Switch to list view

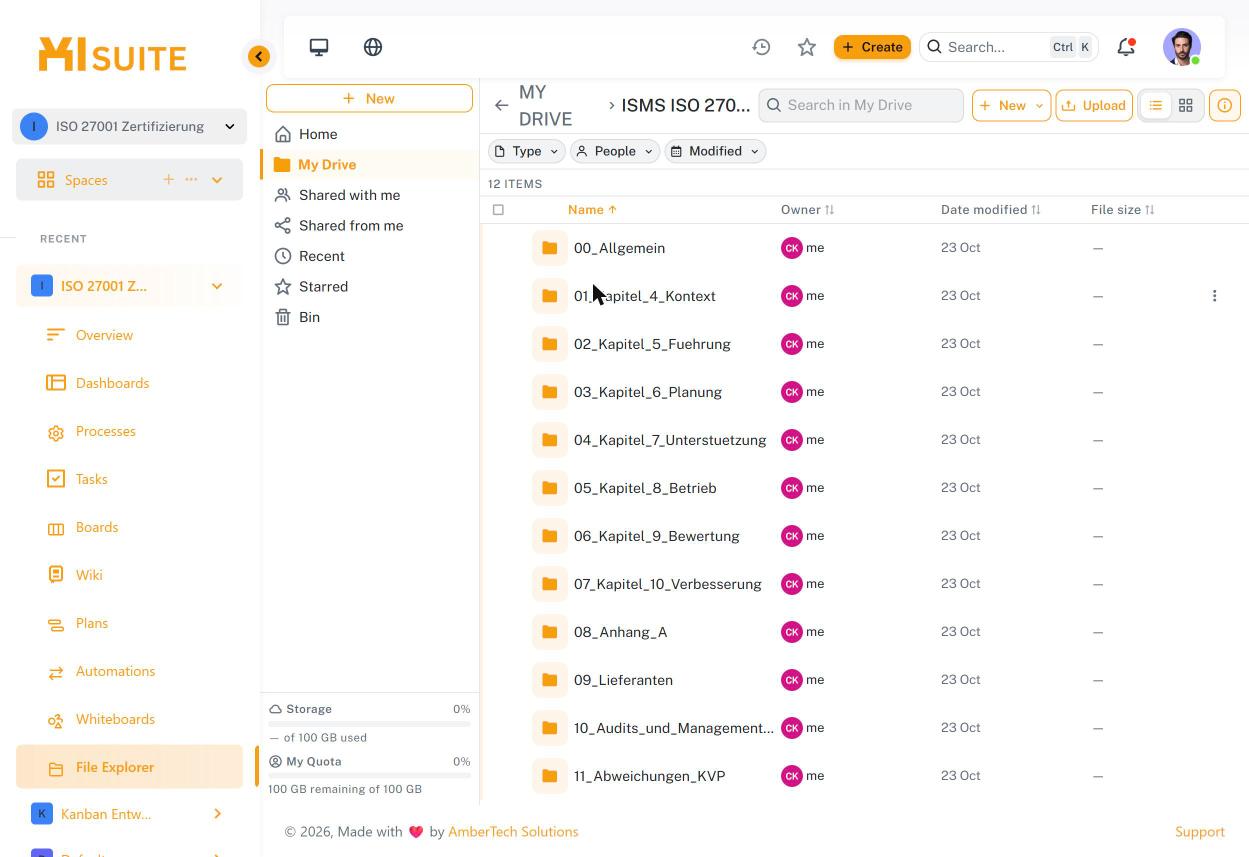(1156, 105)
